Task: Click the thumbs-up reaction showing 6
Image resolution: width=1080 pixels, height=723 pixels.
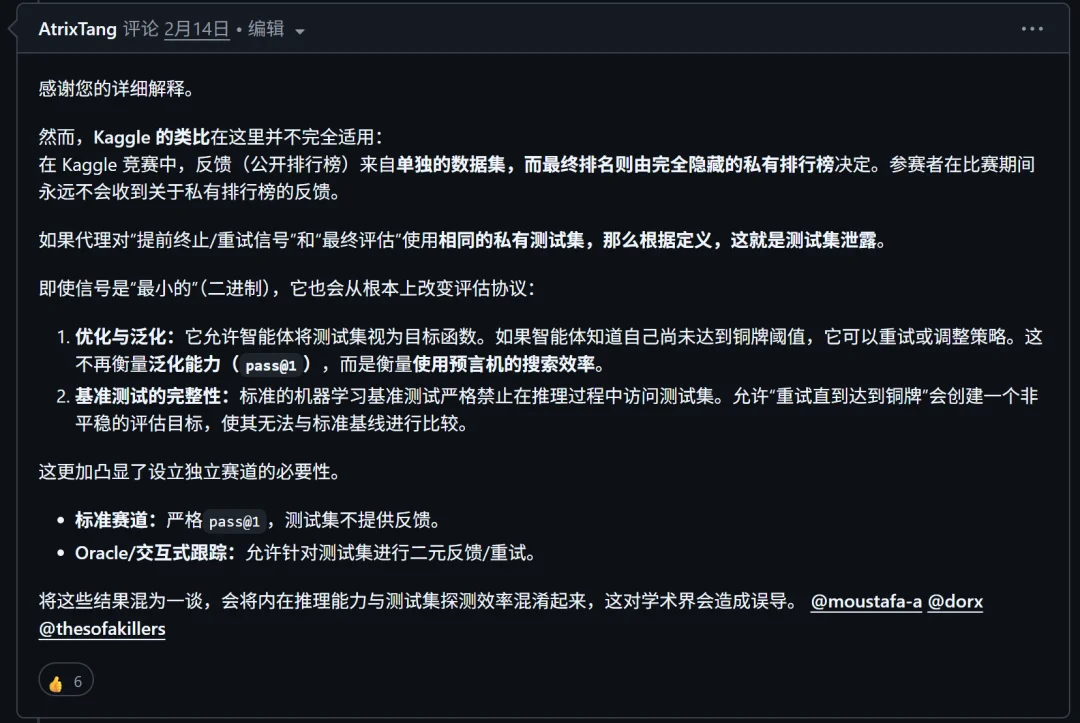Action: (65, 680)
